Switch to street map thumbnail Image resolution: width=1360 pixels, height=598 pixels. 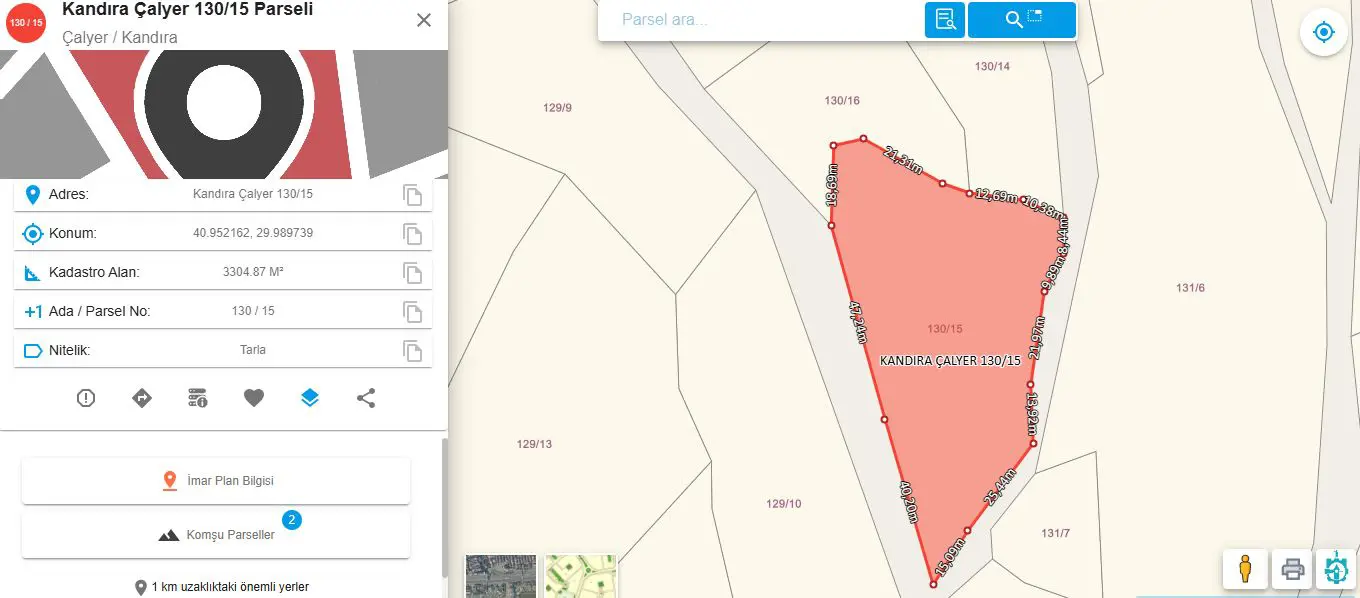coord(581,576)
